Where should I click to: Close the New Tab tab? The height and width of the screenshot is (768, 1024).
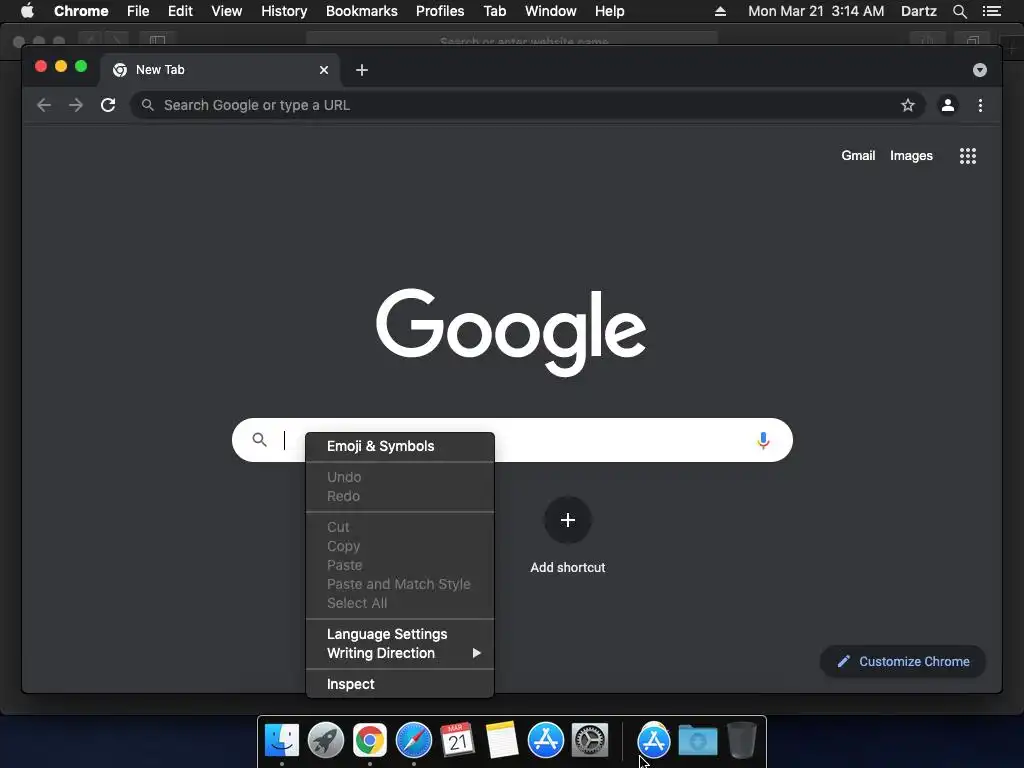click(x=324, y=70)
